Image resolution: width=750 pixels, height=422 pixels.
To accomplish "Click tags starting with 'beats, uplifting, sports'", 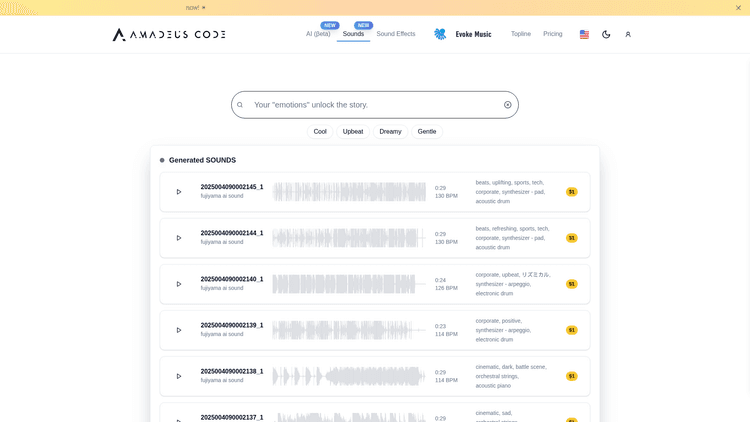I will [510, 192].
